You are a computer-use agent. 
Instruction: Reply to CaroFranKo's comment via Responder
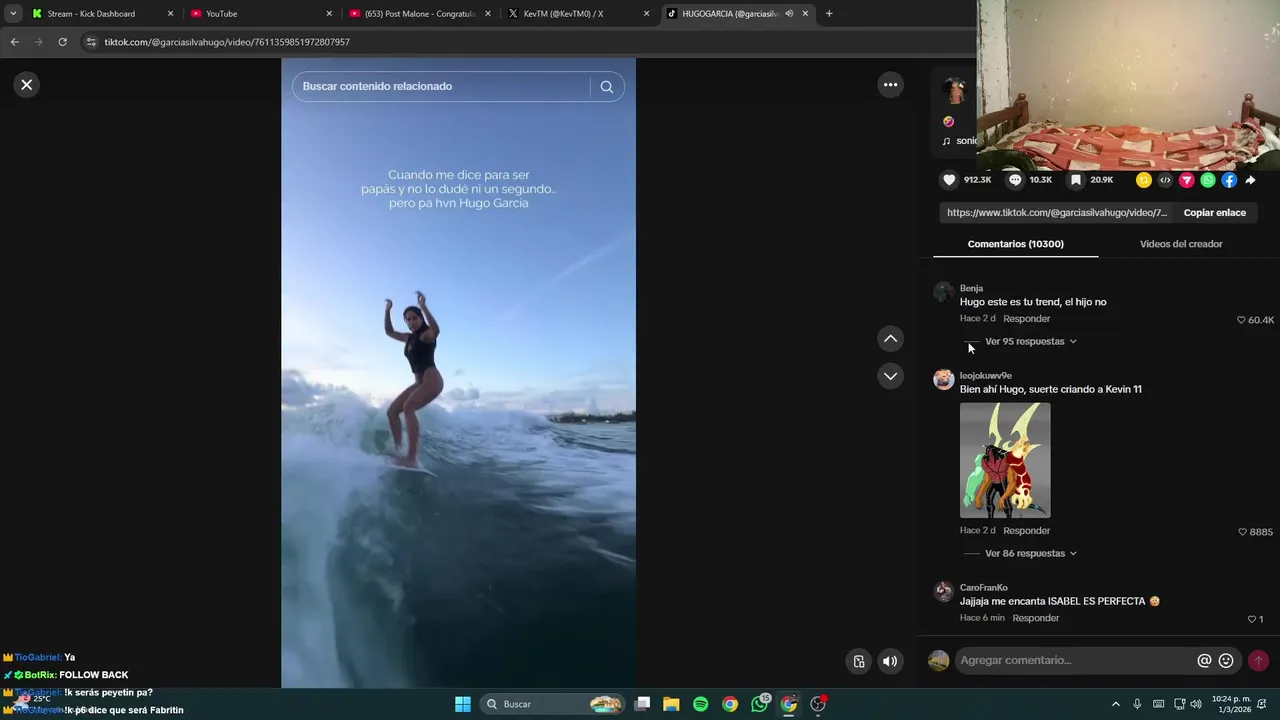(x=1036, y=618)
